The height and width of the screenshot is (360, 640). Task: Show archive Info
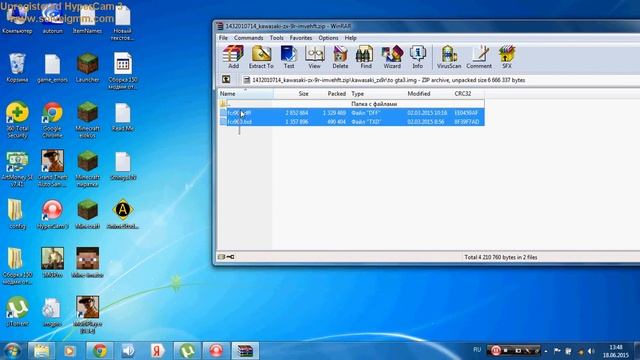click(x=418, y=57)
